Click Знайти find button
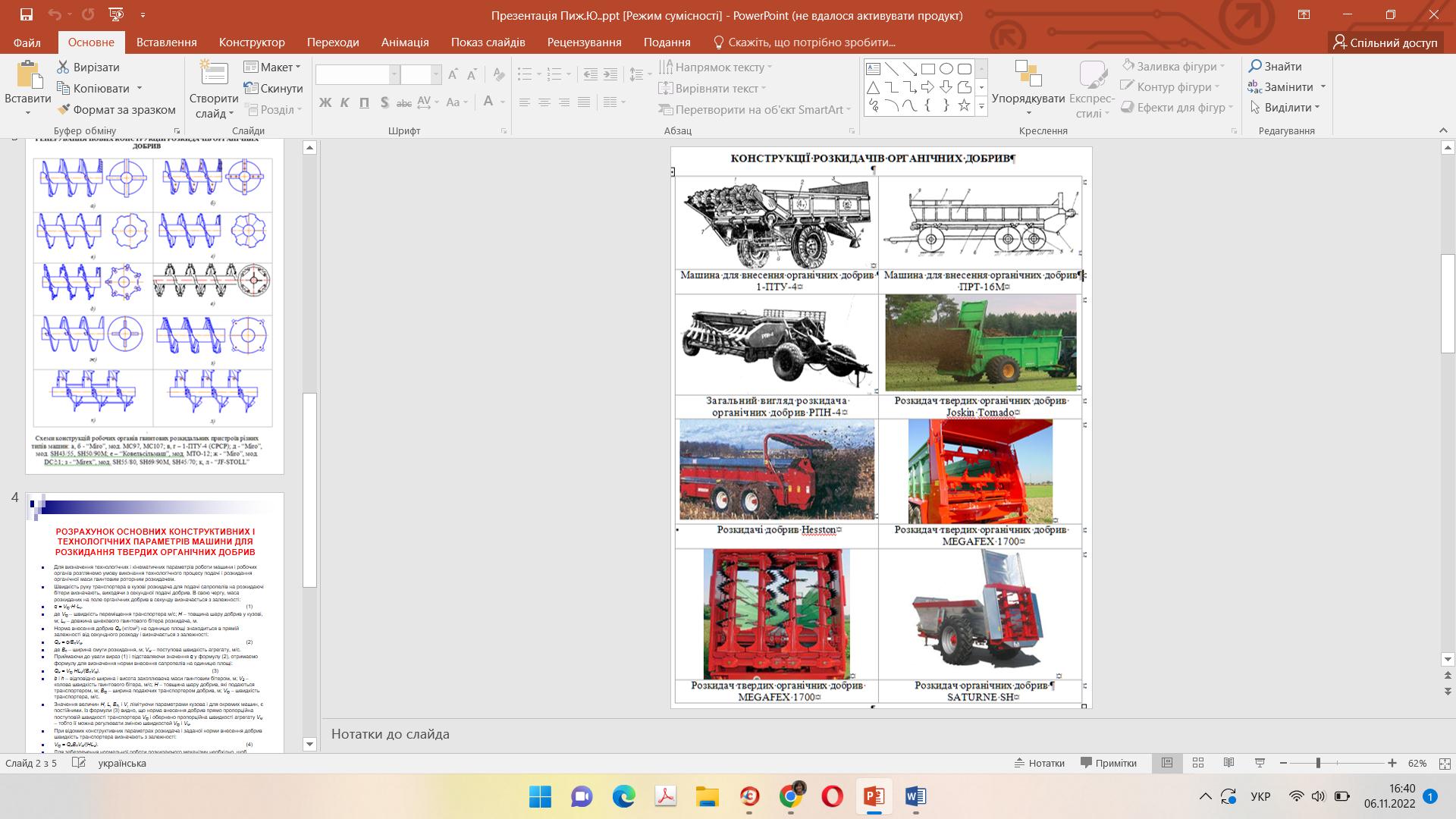This screenshot has height=819, width=1456. [x=1275, y=67]
